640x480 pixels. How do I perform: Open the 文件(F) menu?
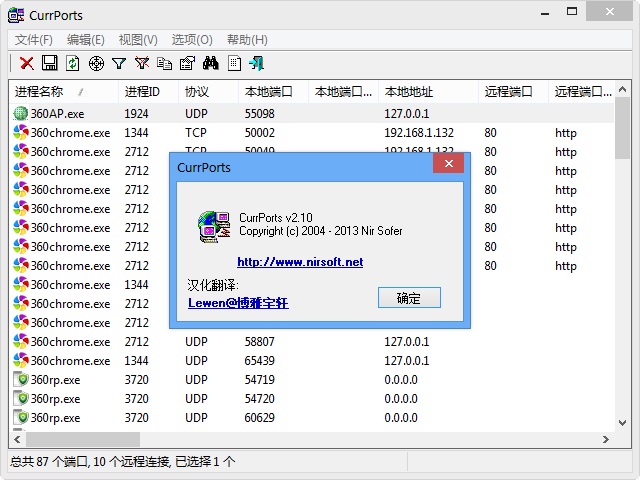(x=33, y=40)
